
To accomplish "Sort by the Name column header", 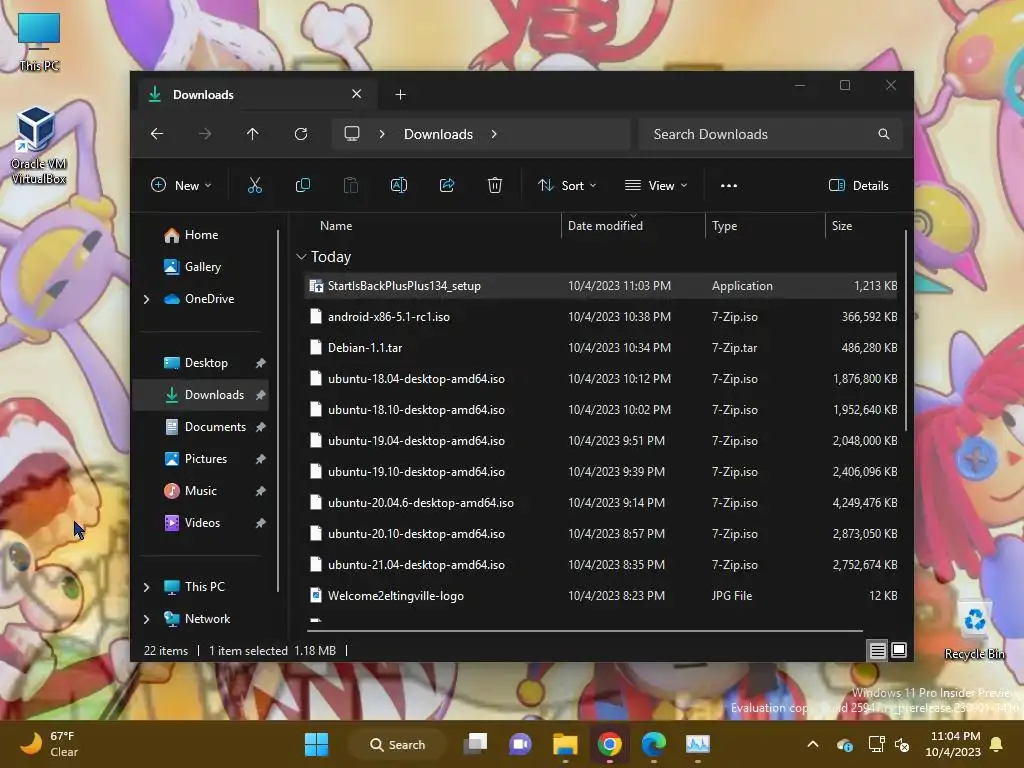I will pyautogui.click(x=336, y=226).
